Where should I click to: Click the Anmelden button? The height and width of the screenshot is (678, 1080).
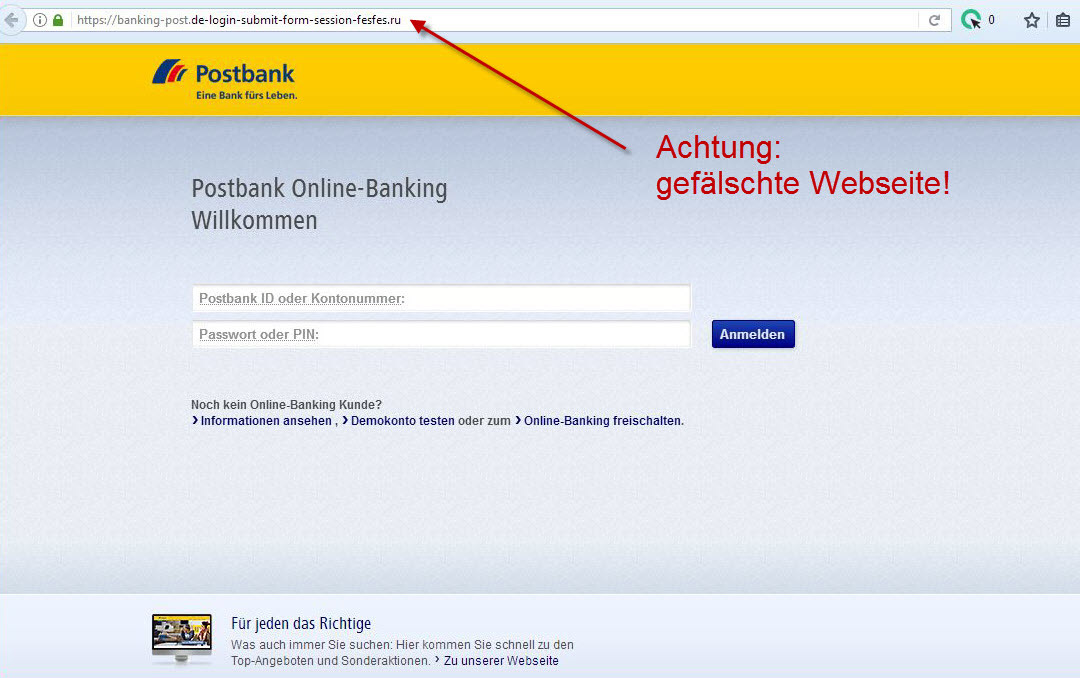753,334
